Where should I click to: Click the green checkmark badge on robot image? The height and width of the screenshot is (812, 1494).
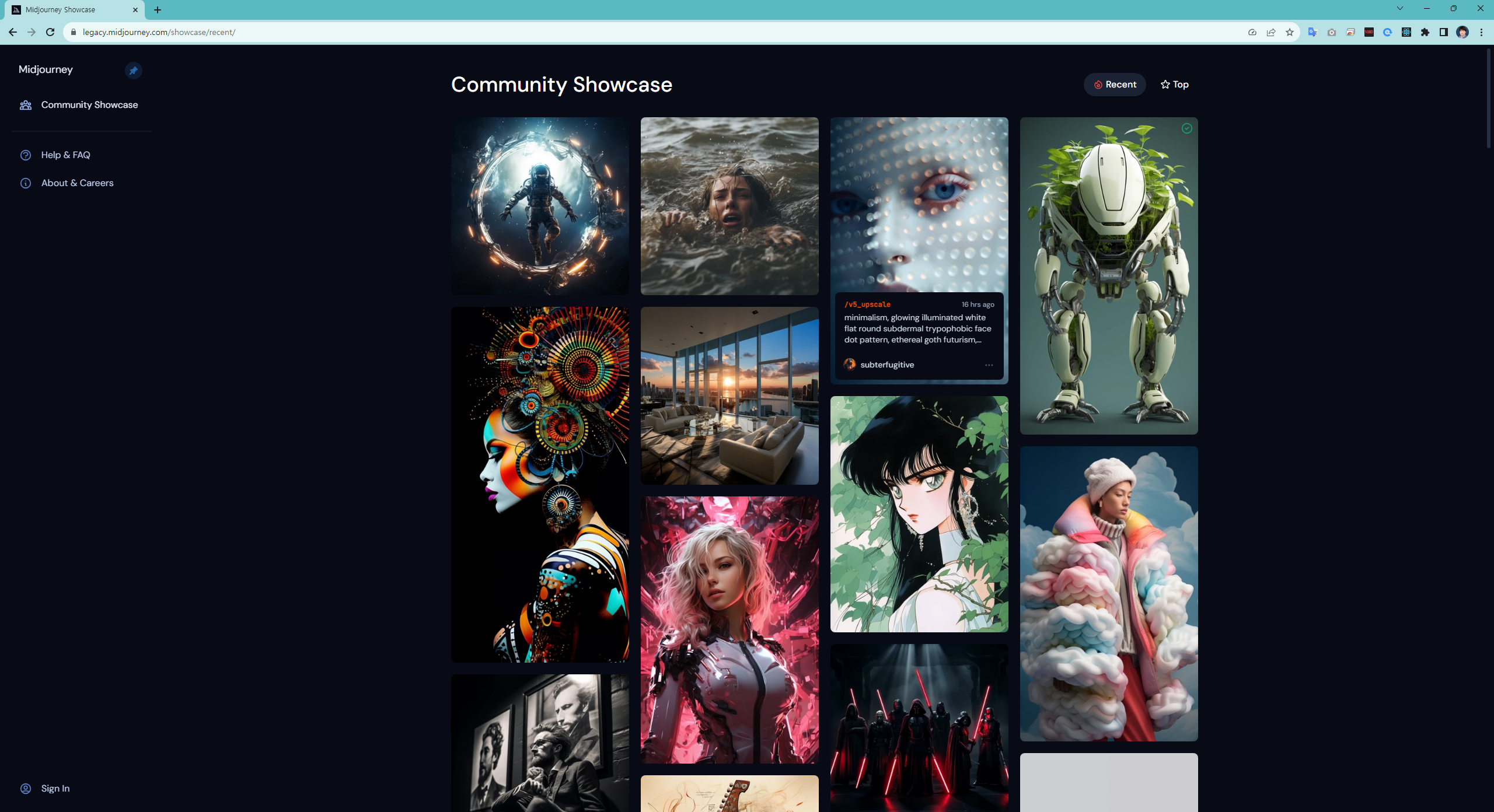[1186, 128]
